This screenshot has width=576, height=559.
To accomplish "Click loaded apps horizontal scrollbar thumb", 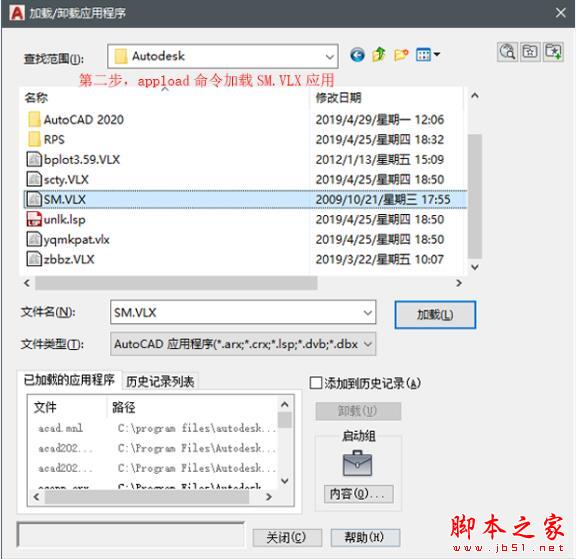I will [x=147, y=497].
